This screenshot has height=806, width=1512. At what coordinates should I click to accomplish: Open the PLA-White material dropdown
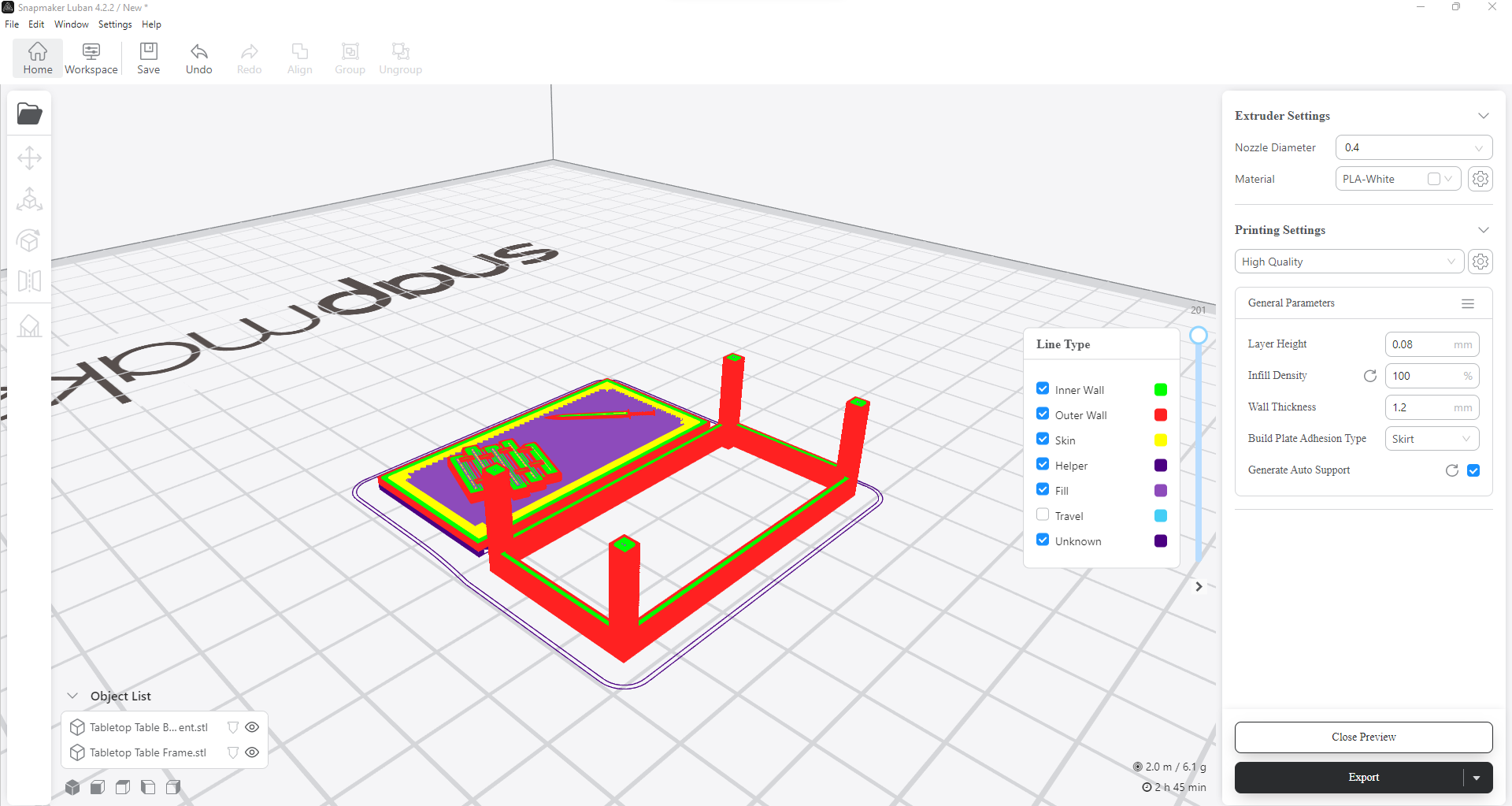[1398, 179]
